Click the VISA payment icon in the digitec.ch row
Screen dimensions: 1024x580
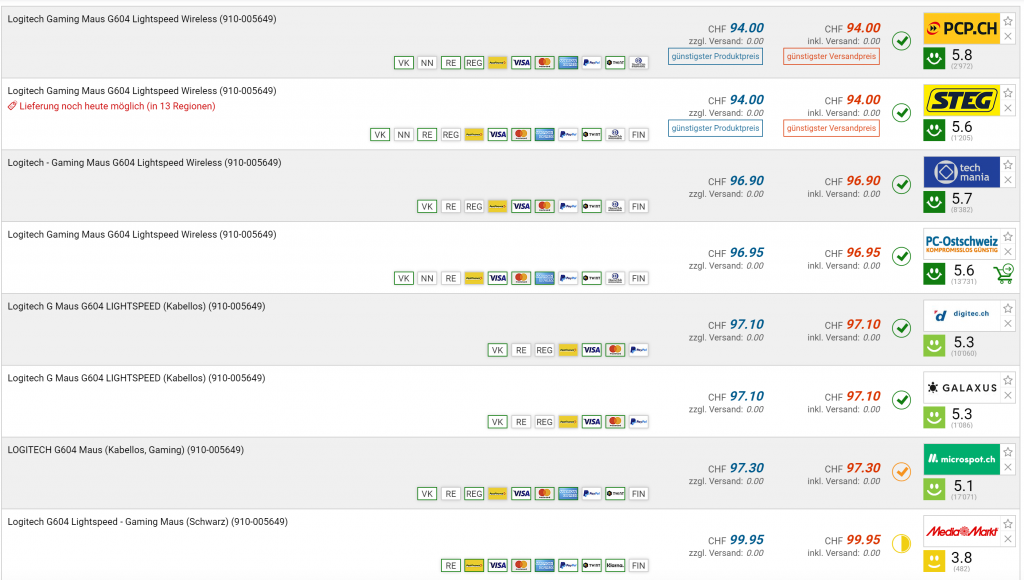[x=591, y=350]
